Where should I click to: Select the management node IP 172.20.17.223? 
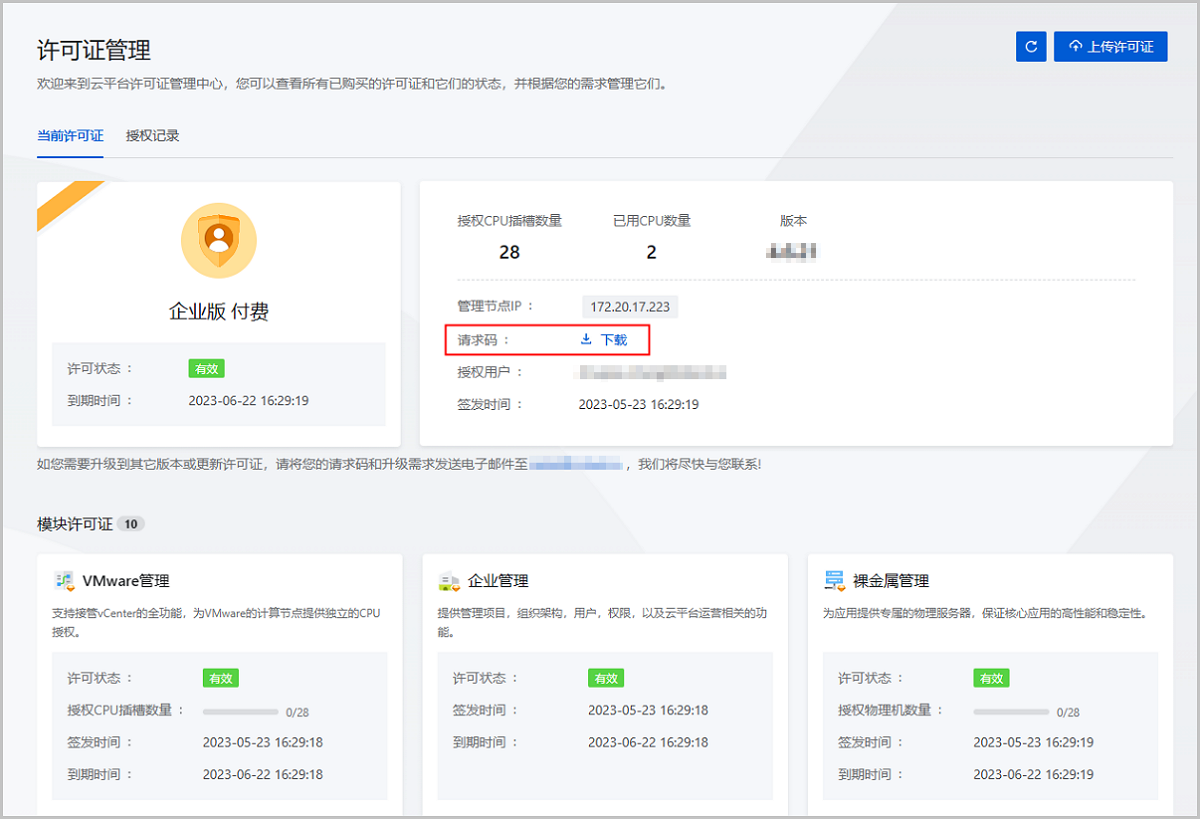(629, 306)
